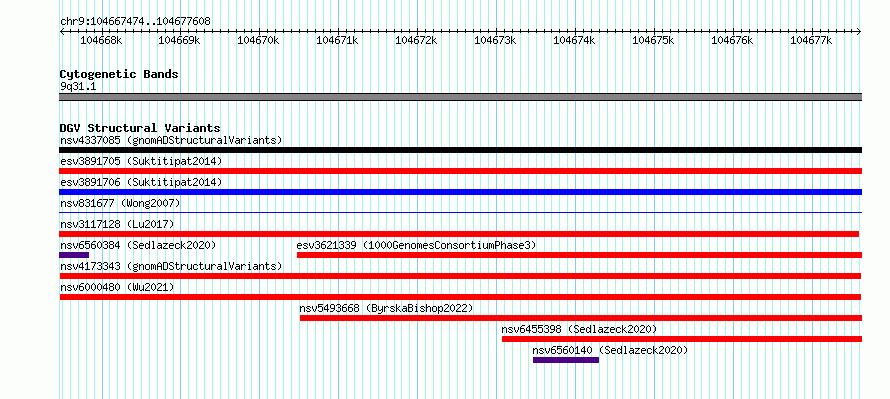Click the ruler's right end arrow
890x399 pixels.
tap(859, 32)
